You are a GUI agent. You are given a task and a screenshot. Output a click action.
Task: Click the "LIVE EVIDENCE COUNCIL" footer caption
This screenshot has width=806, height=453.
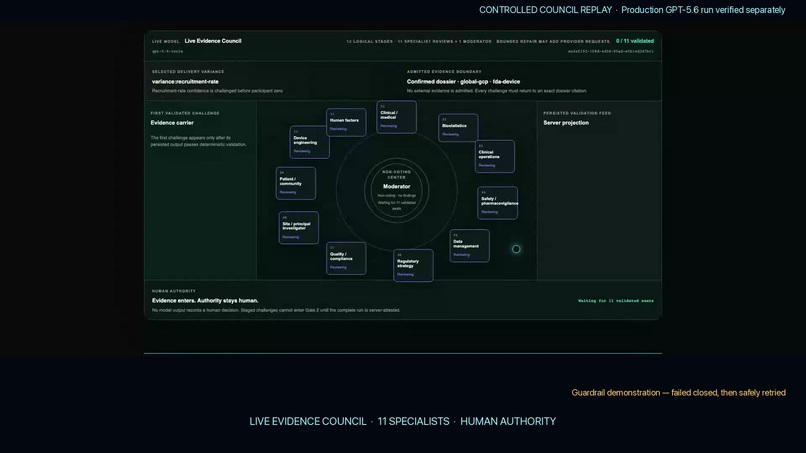pyautogui.click(x=307, y=421)
